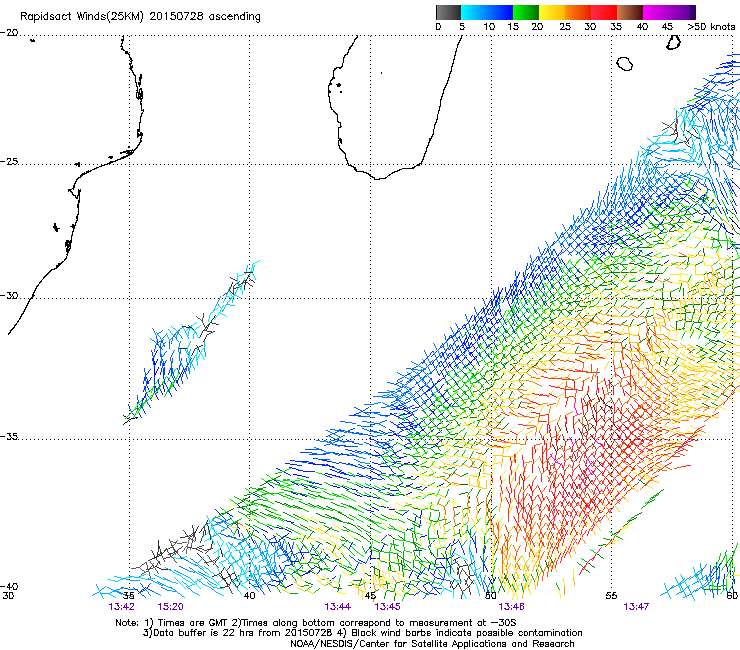Click the '>50 knots' legend label
The height and width of the screenshot is (650, 740).
click(711, 27)
